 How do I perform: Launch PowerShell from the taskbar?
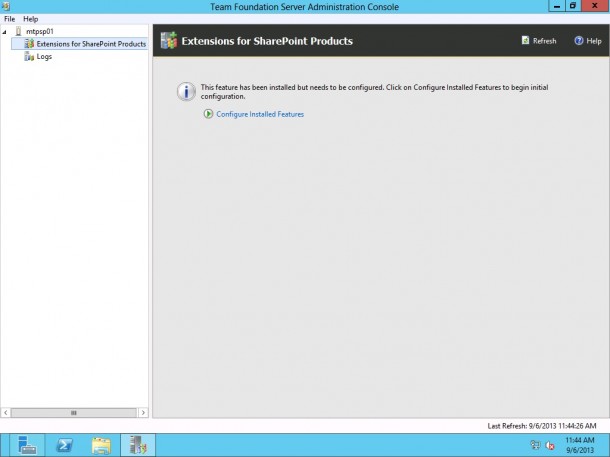(65, 445)
